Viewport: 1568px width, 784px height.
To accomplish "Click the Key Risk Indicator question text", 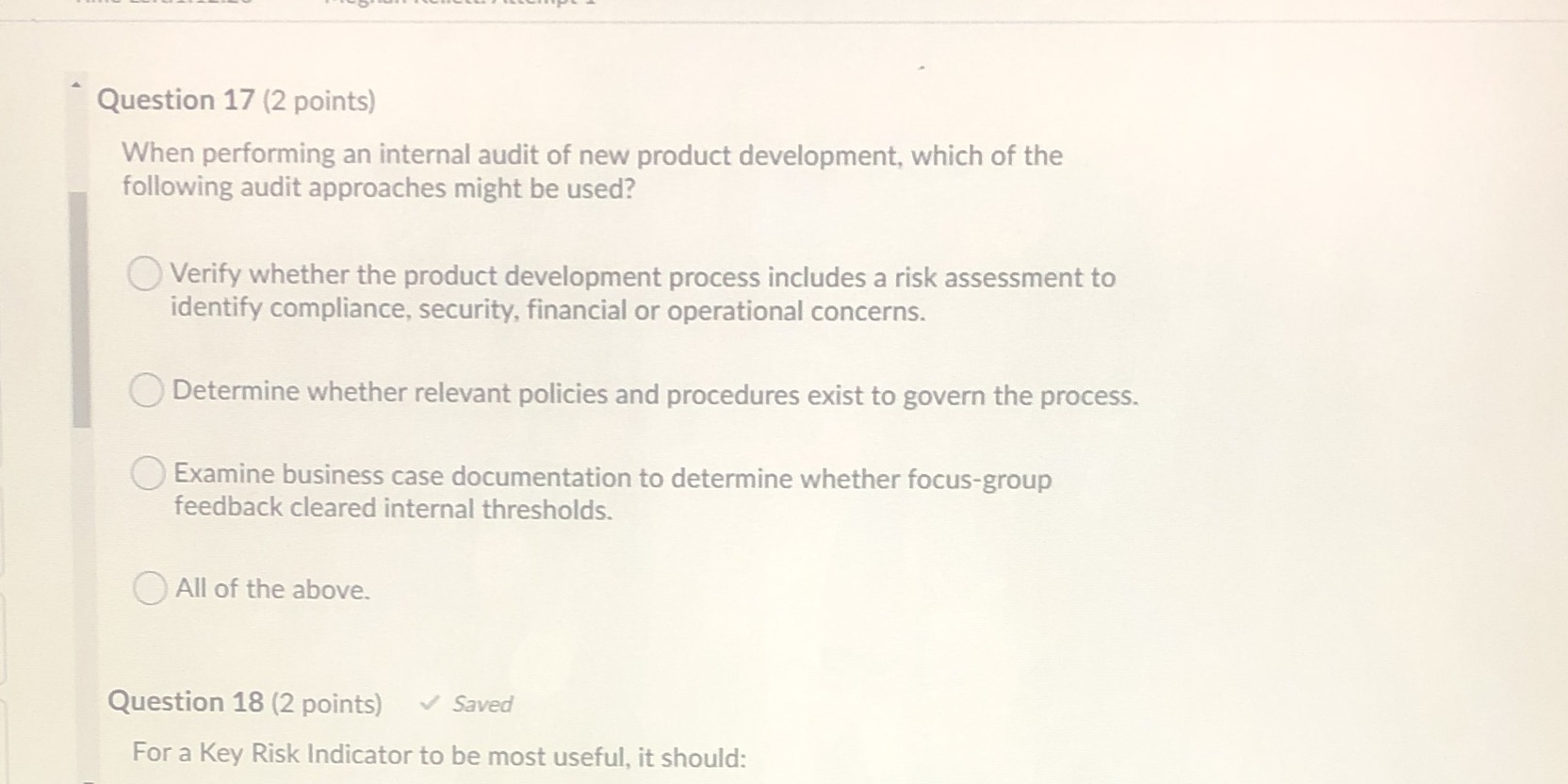I will click(x=438, y=756).
